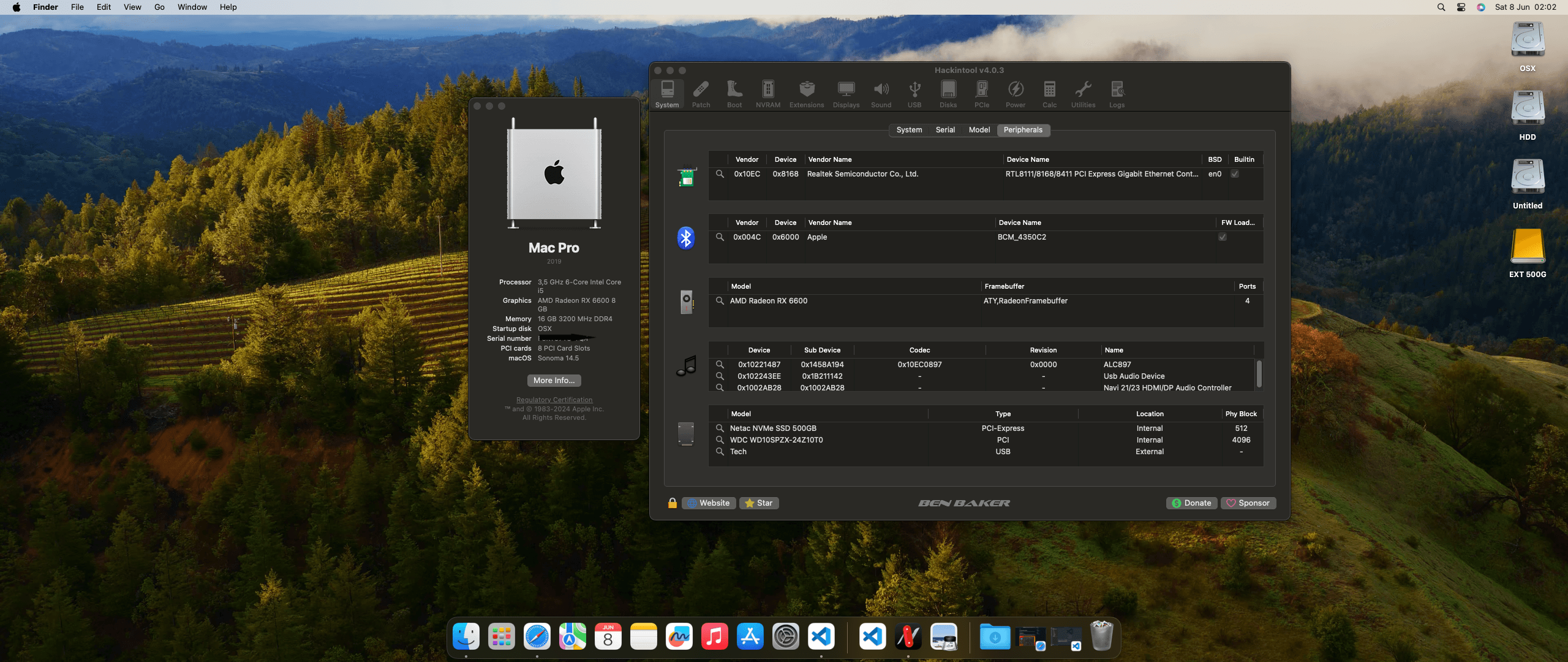Open the Power toolbar section

tap(1016, 94)
